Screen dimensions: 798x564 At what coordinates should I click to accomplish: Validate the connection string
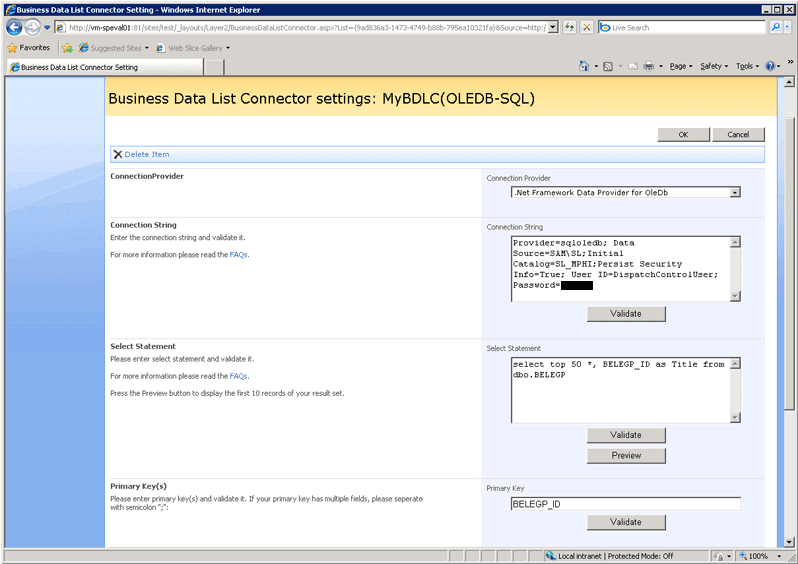626,314
